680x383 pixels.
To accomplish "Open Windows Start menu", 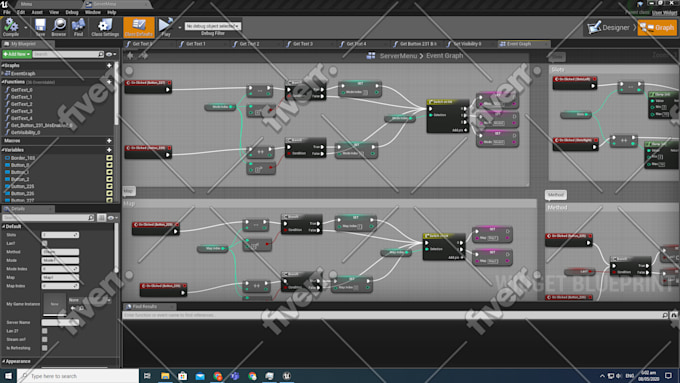I will [8, 376].
